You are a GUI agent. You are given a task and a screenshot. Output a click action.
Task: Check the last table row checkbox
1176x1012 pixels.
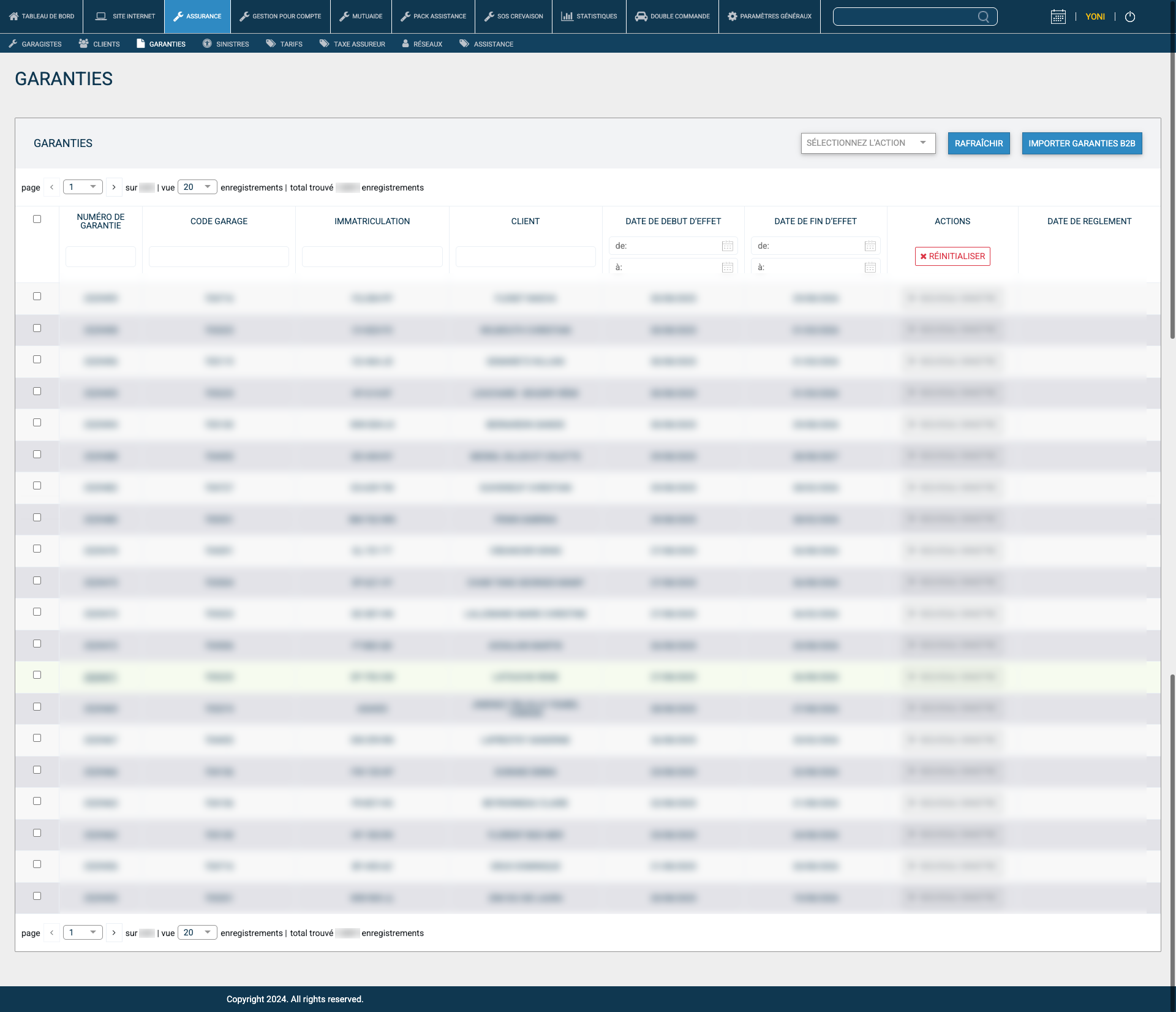pyautogui.click(x=37, y=896)
